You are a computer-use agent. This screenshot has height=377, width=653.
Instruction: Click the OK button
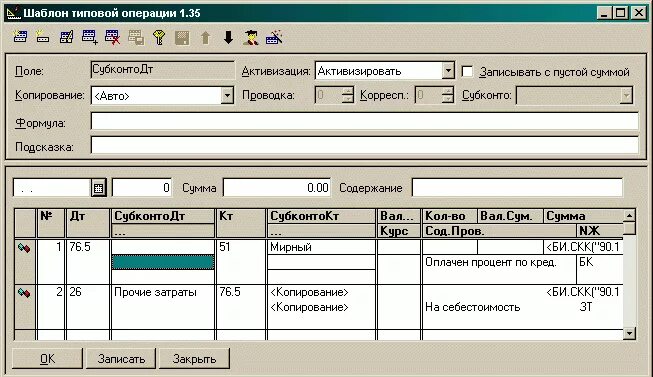click(x=47, y=359)
